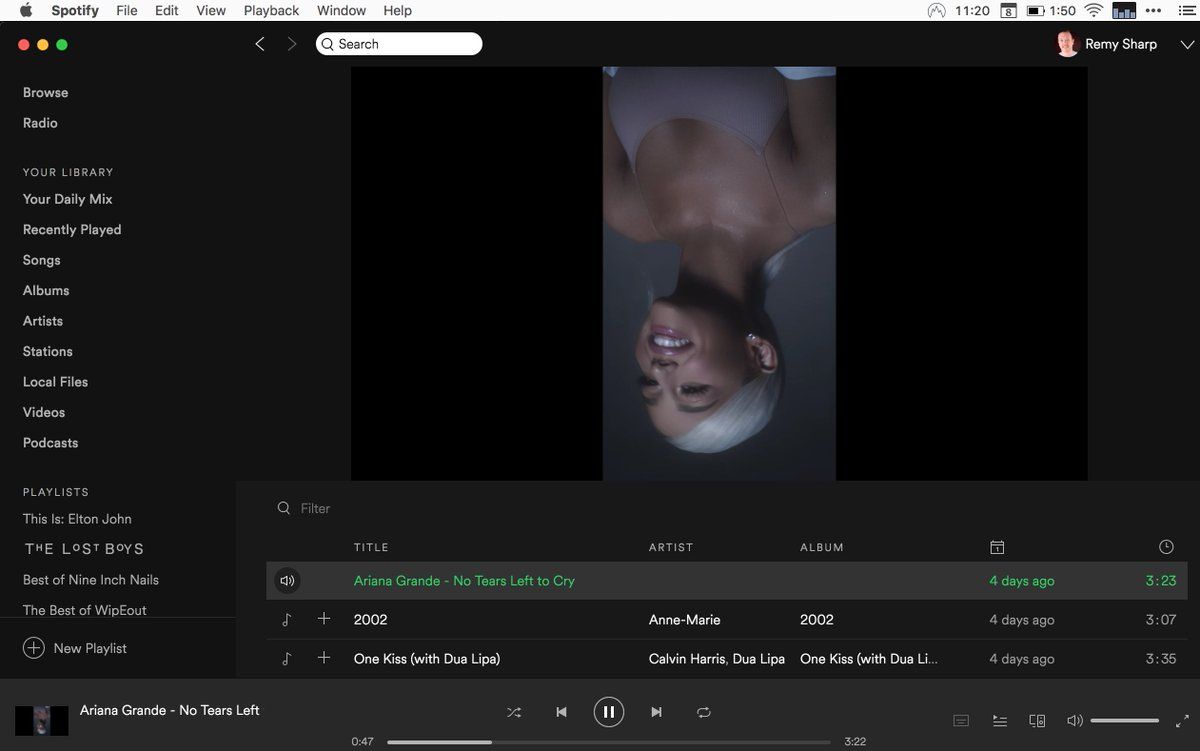This screenshot has width=1200, height=751.
Task: Open the View menu
Action: tap(211, 10)
